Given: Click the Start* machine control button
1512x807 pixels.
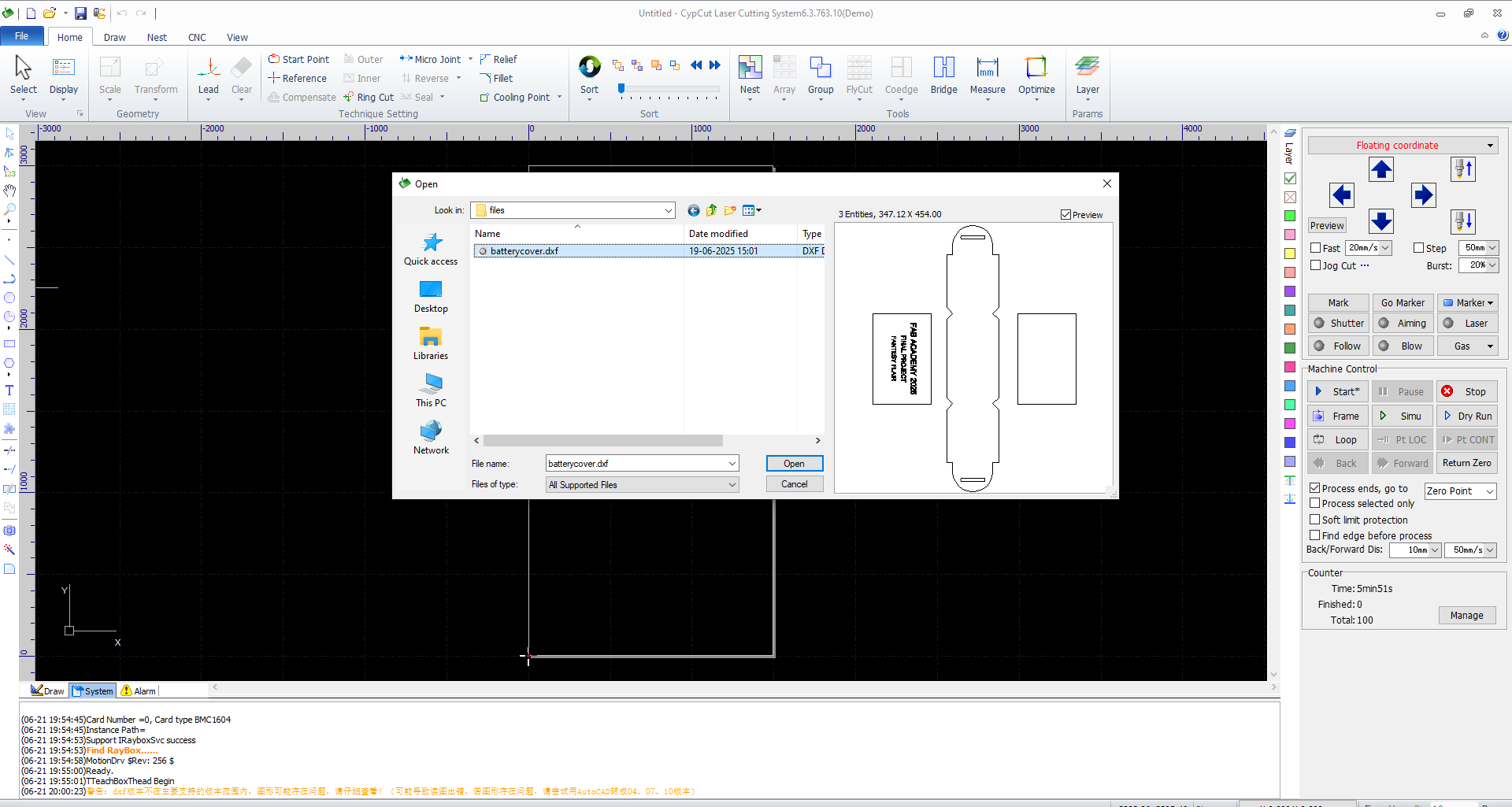Looking at the screenshot, I should point(1337,391).
